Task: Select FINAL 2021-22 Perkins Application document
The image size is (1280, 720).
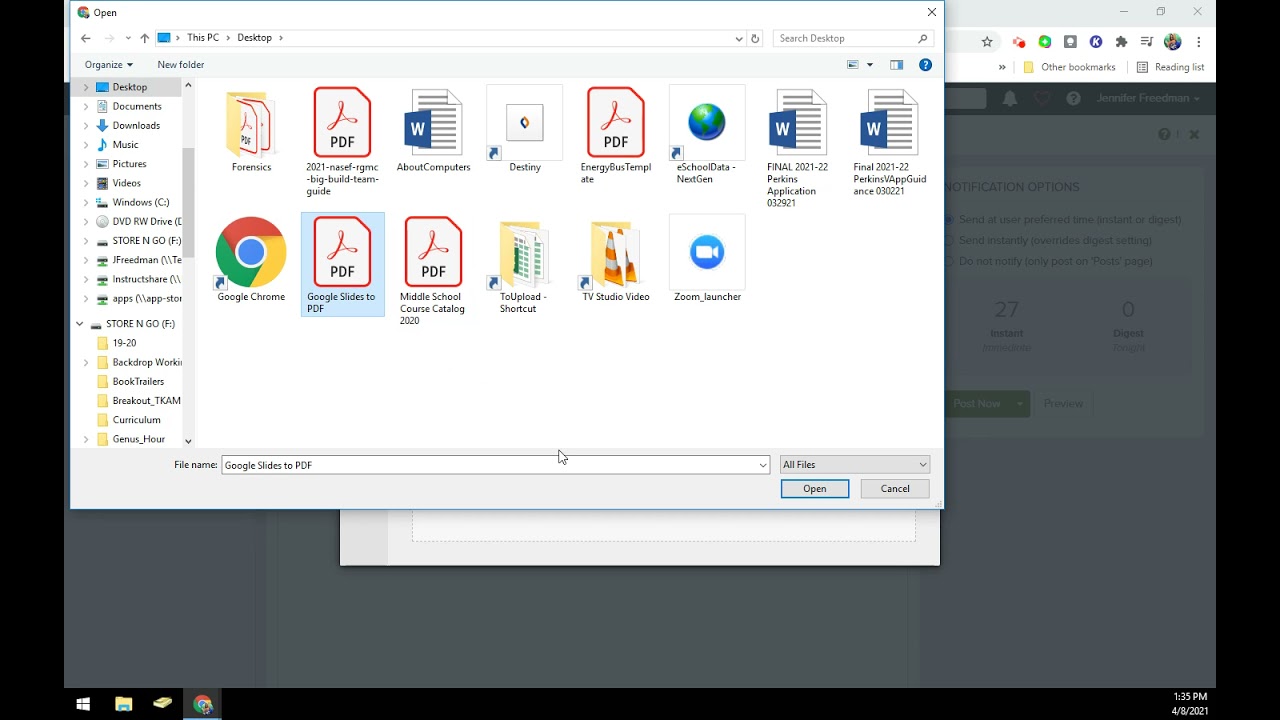Action: pos(798,123)
